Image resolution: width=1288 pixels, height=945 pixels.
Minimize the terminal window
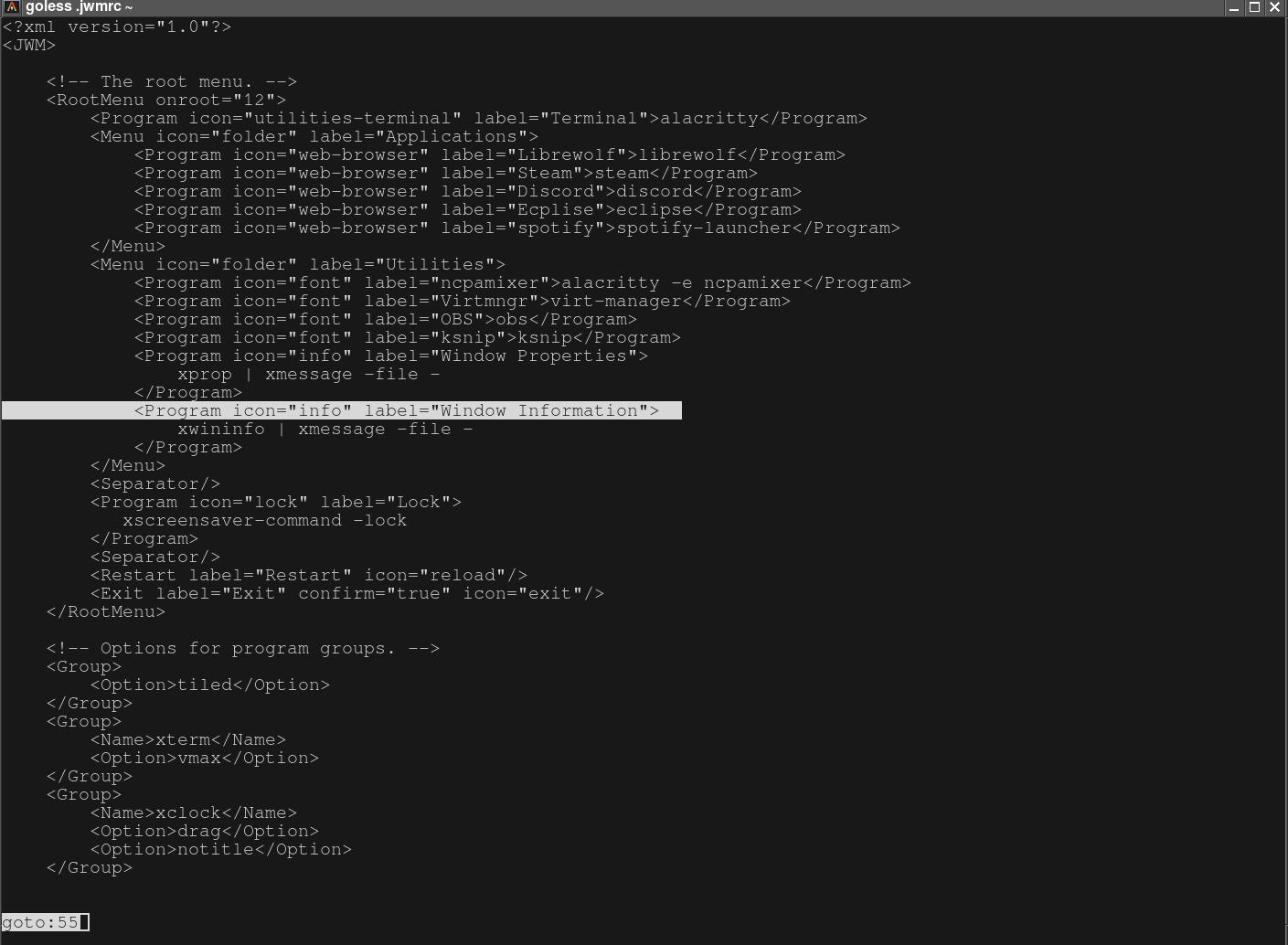[x=1233, y=7]
